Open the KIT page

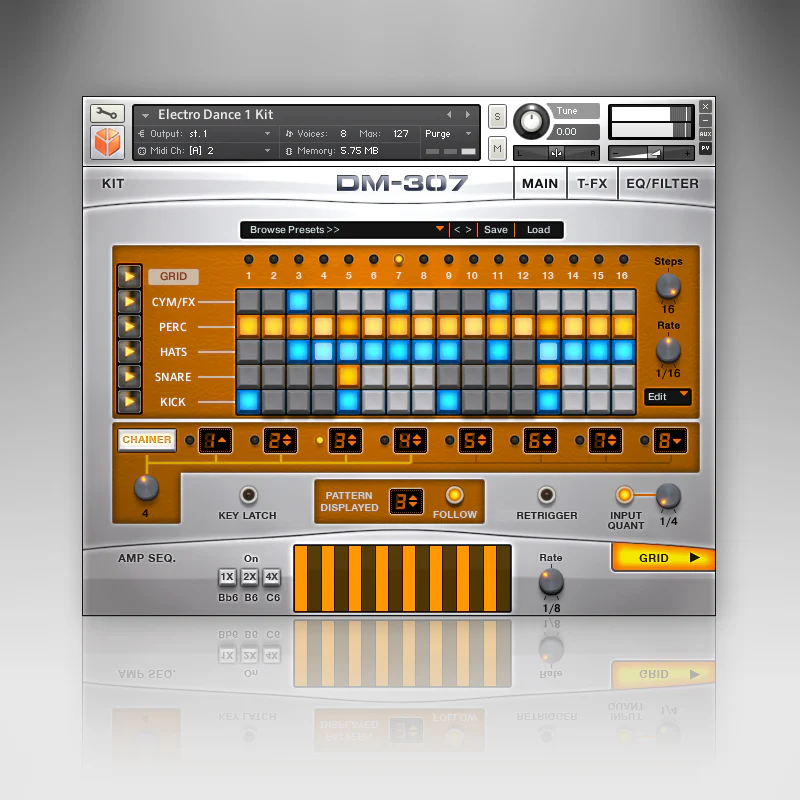click(113, 184)
